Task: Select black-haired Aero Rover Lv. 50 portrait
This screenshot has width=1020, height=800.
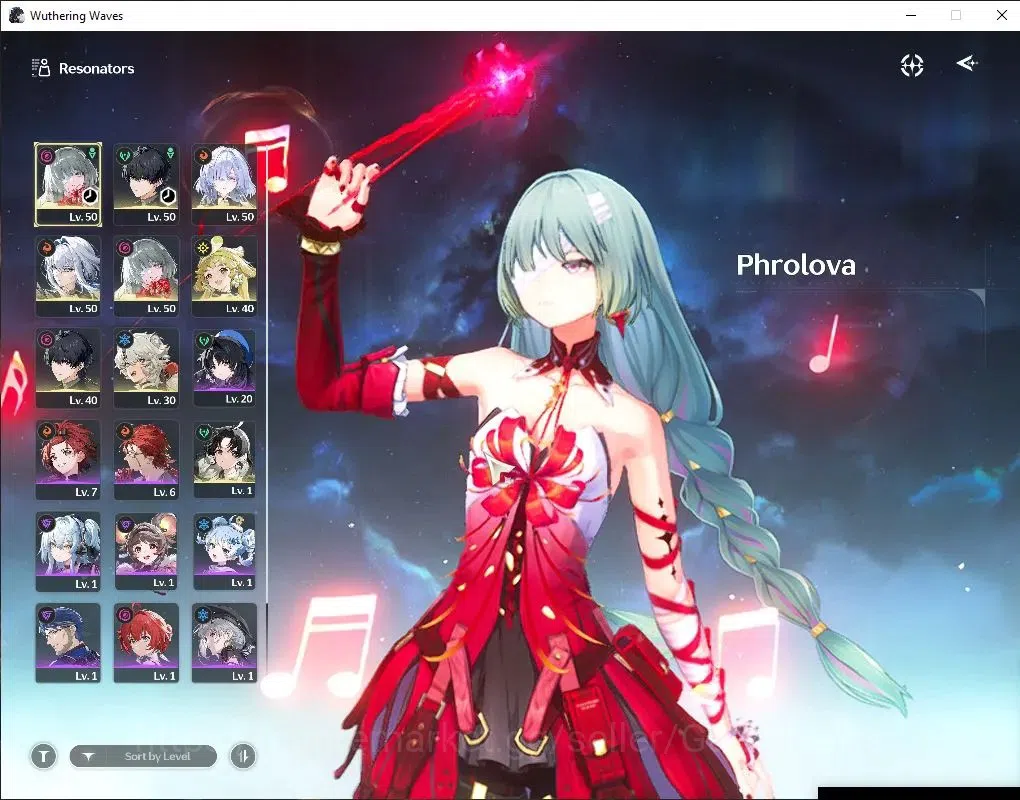Action: tap(146, 185)
